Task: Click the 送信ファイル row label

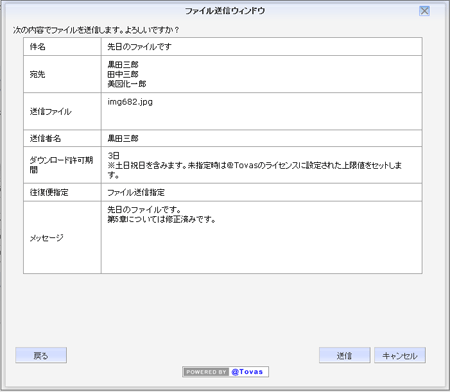Action: 51,112
